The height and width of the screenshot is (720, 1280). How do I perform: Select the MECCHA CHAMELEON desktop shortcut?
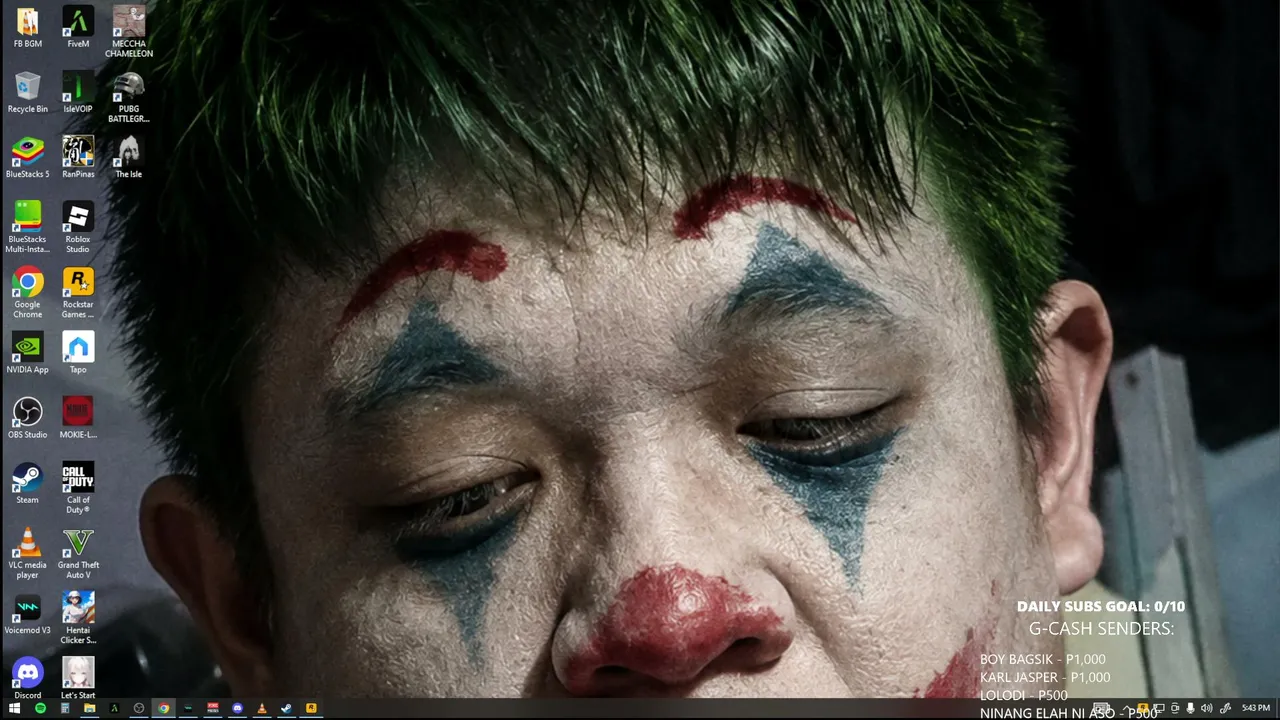tap(128, 32)
